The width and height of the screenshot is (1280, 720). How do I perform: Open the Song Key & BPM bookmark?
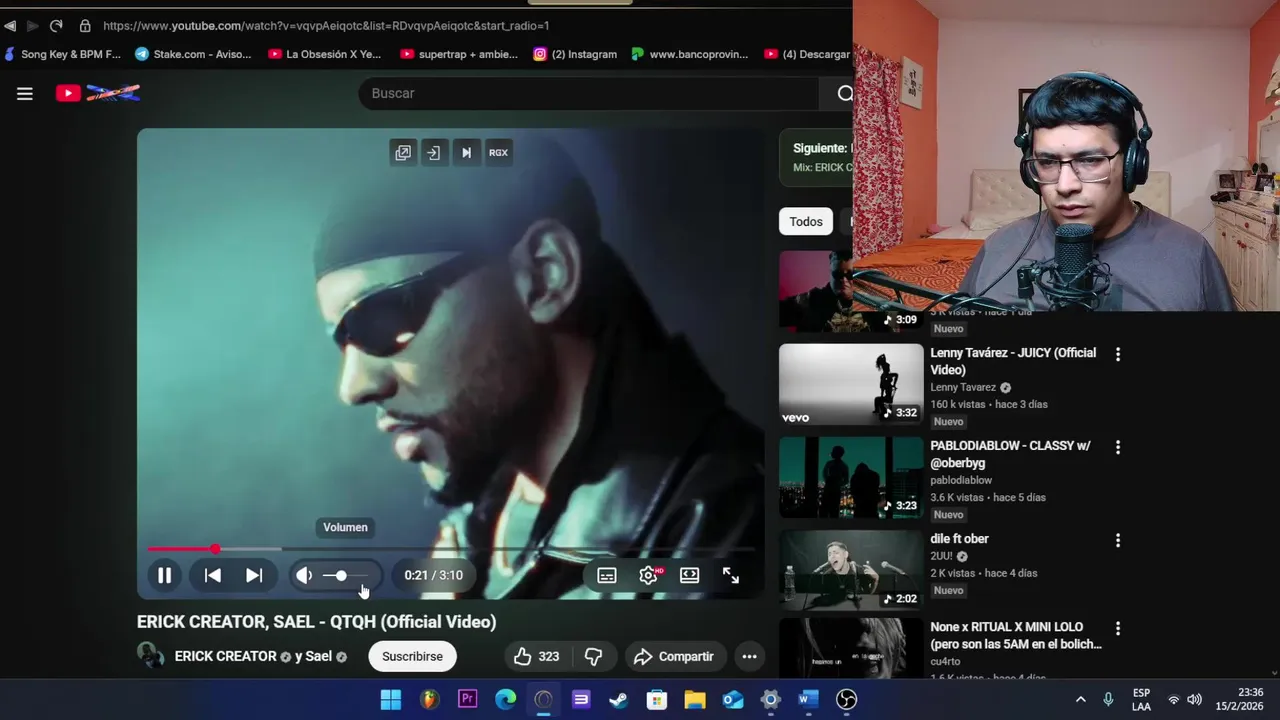(63, 54)
